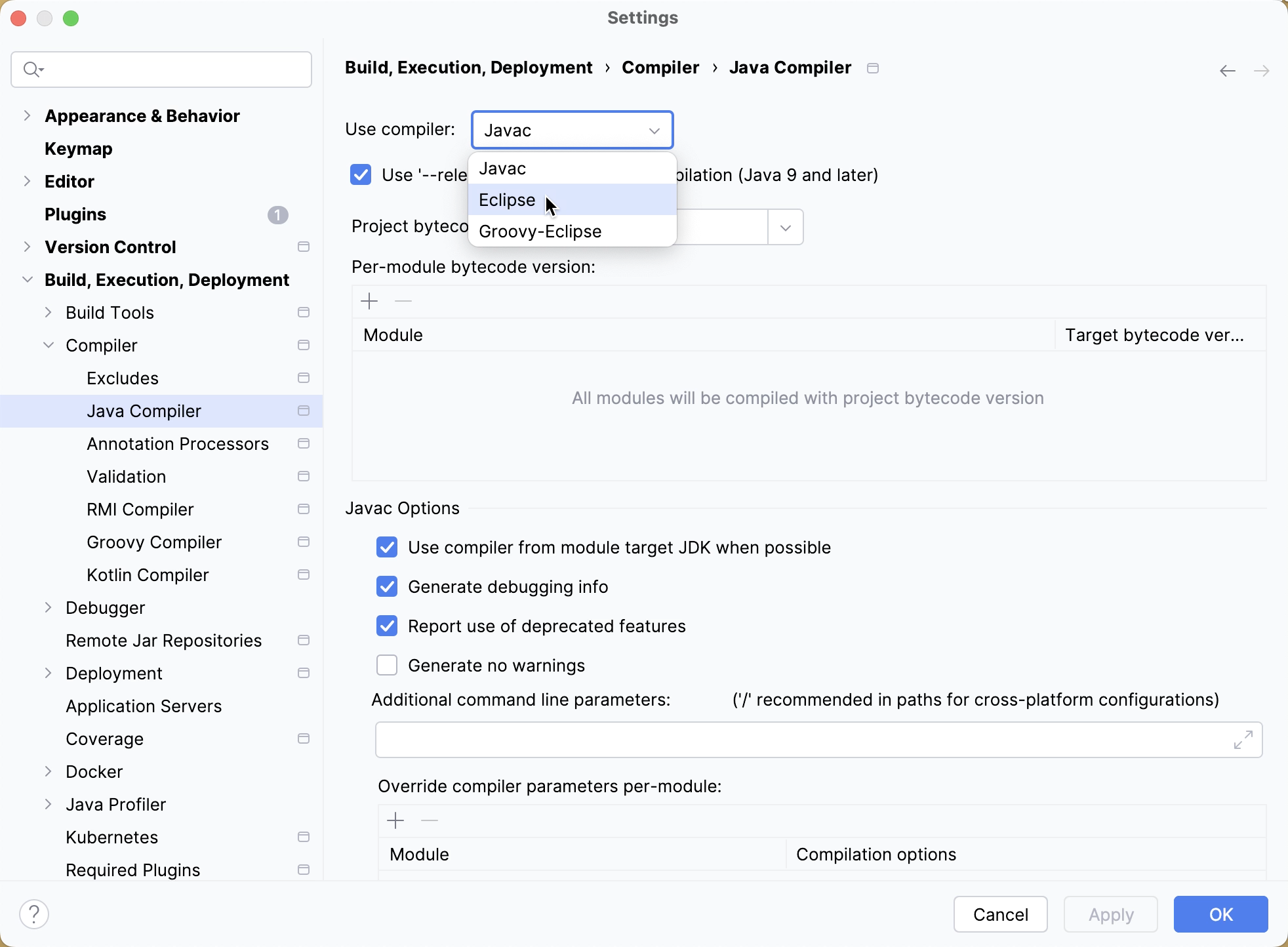The width and height of the screenshot is (1288, 947).
Task: Open the help question mark button
Action: [34, 914]
